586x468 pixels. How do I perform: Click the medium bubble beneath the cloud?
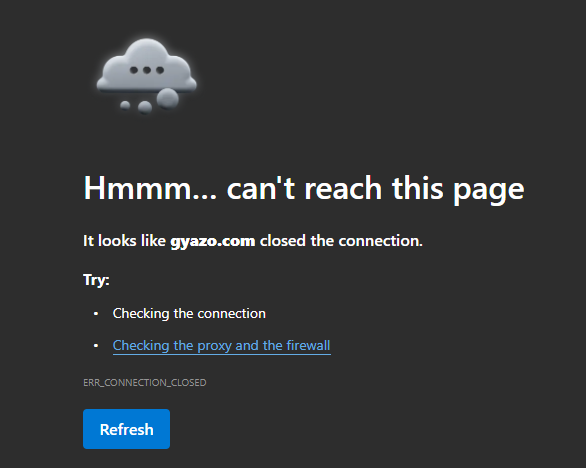coord(145,107)
